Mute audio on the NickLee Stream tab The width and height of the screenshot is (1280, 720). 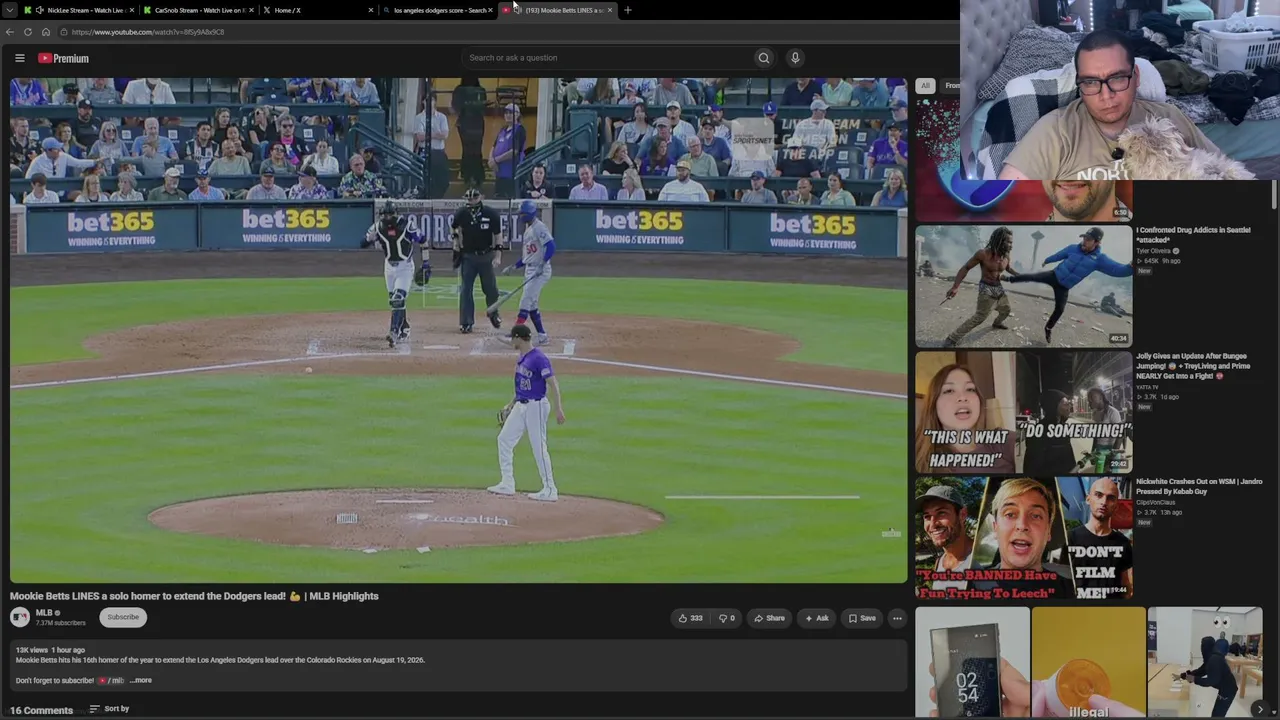point(40,10)
